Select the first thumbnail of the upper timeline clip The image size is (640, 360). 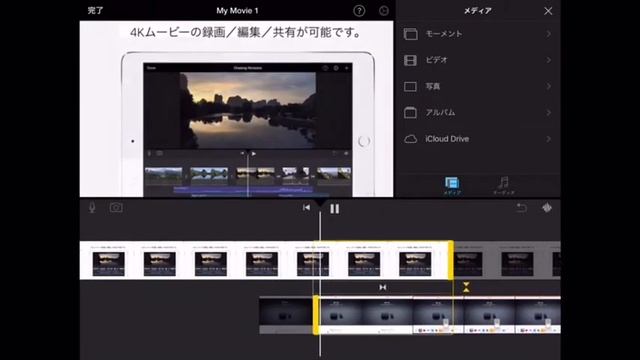[109, 264]
